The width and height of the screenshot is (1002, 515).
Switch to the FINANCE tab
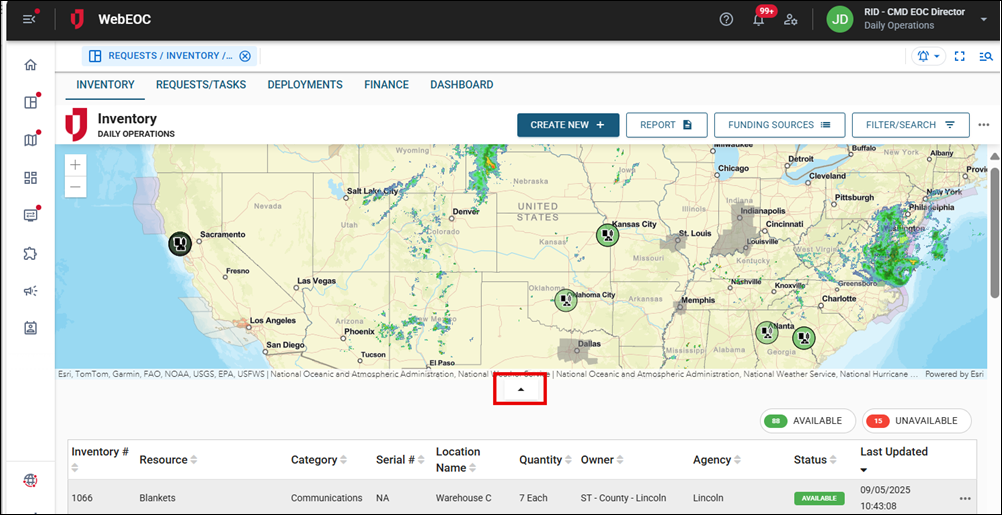click(387, 84)
